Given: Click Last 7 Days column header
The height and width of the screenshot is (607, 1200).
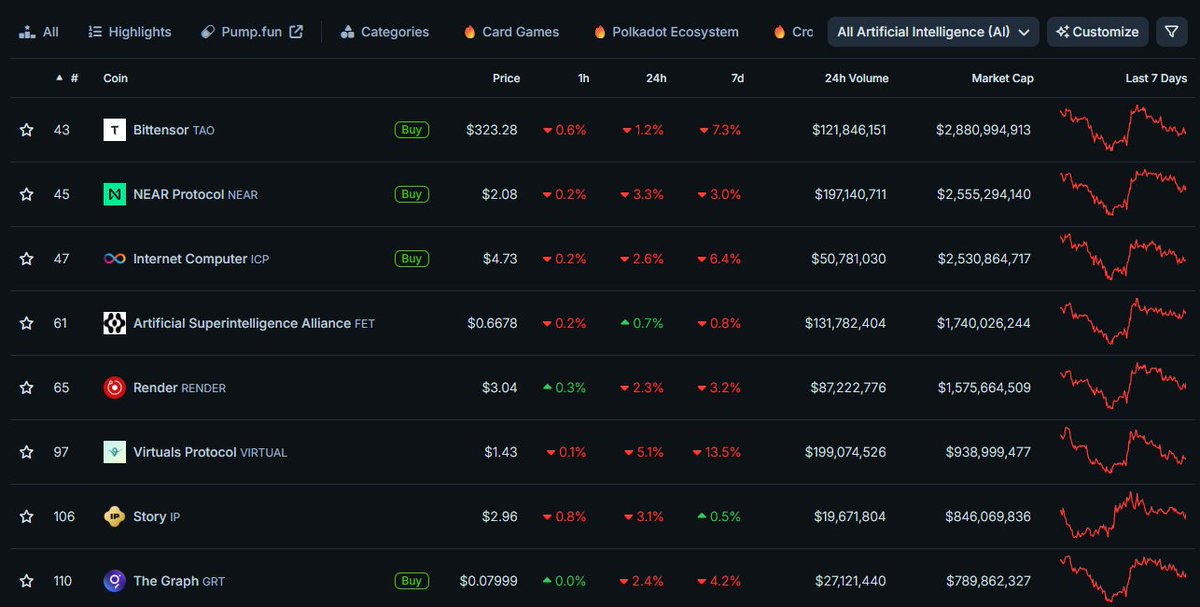Looking at the screenshot, I should click(1156, 78).
